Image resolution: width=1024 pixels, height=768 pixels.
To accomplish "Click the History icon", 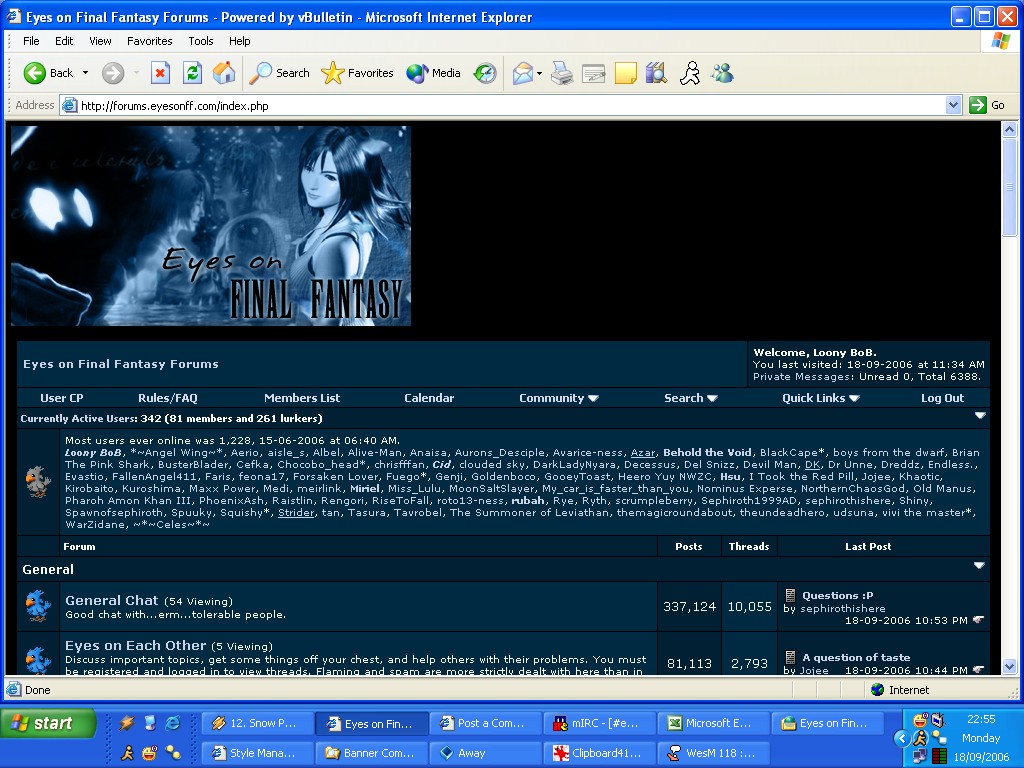I will click(x=485, y=72).
